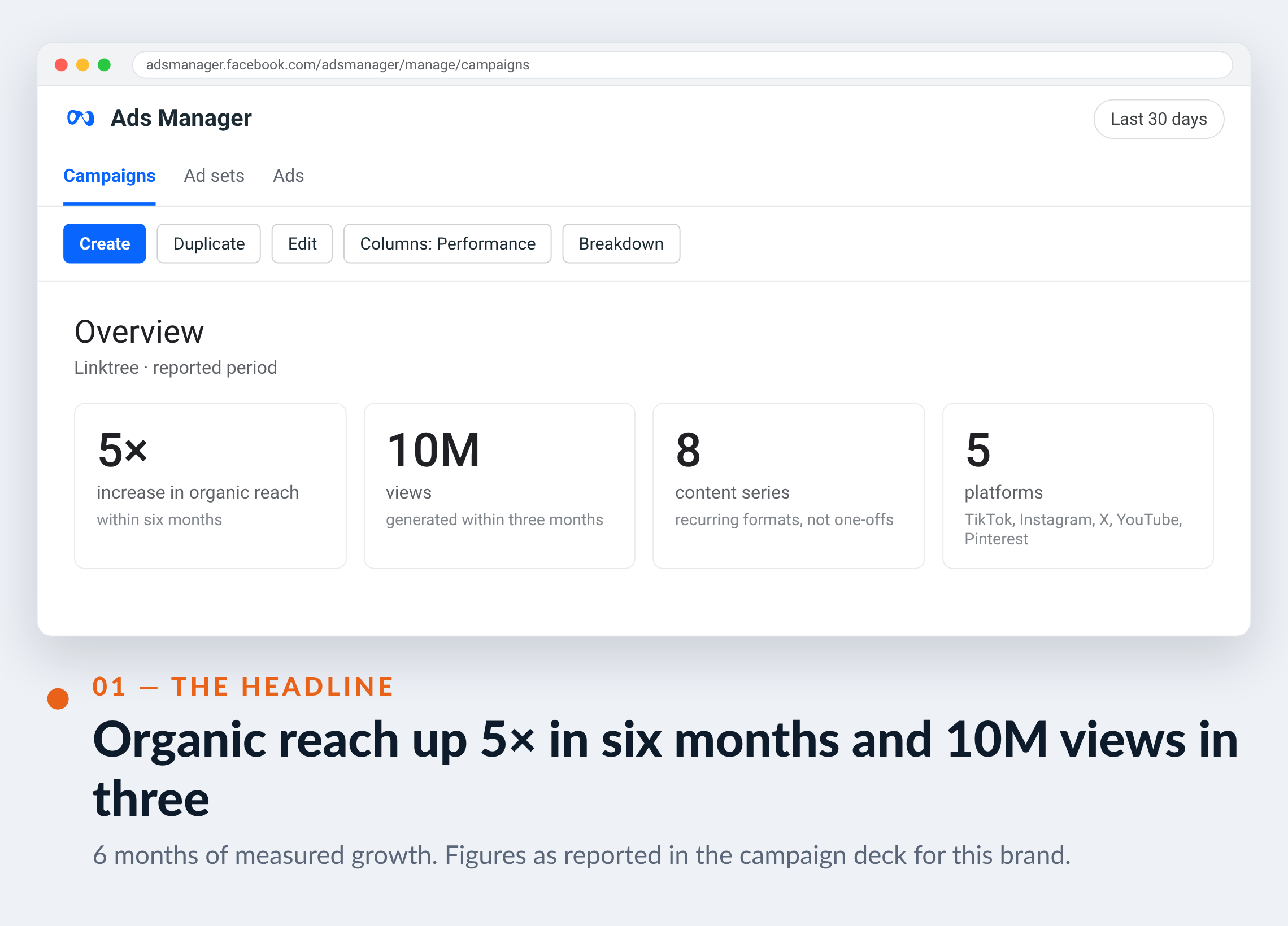Viewport: 1288px width, 926px height.
Task: Click '01 — THE HEADLINE' label
Action: [243, 687]
